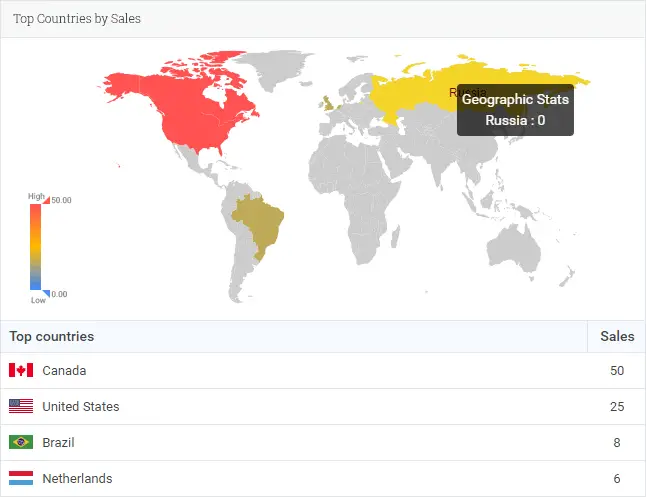Click the Brazil flag icon
The image size is (646, 497).
pyautogui.click(x=21, y=442)
